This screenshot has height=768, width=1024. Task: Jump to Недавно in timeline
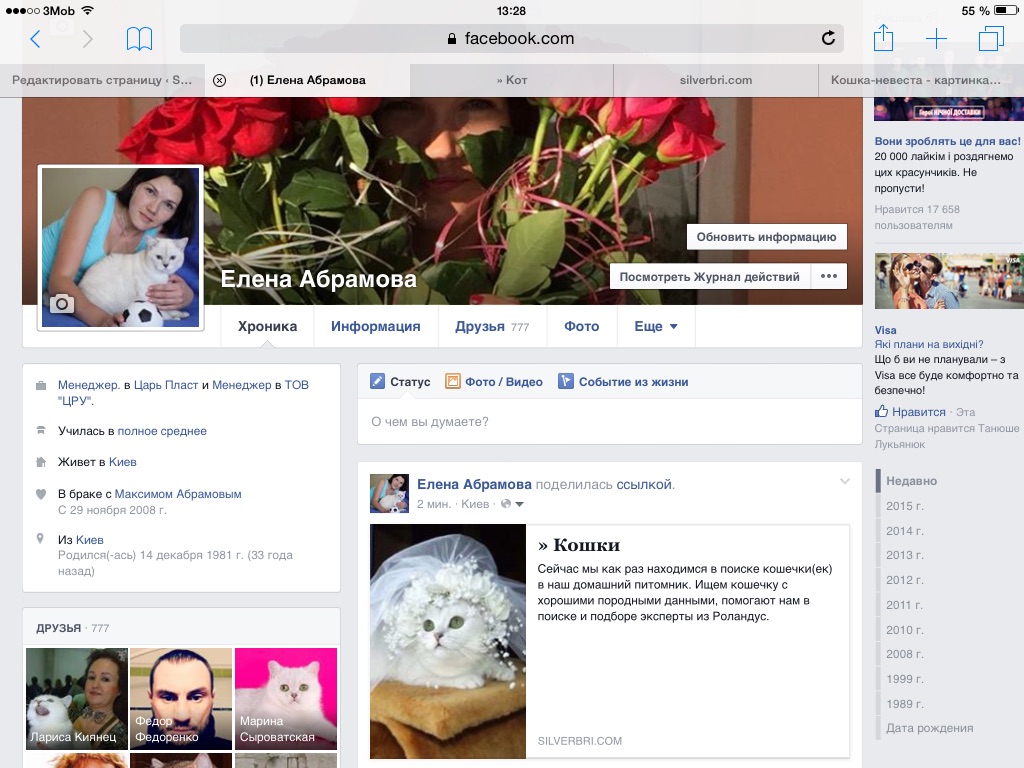[x=911, y=481]
